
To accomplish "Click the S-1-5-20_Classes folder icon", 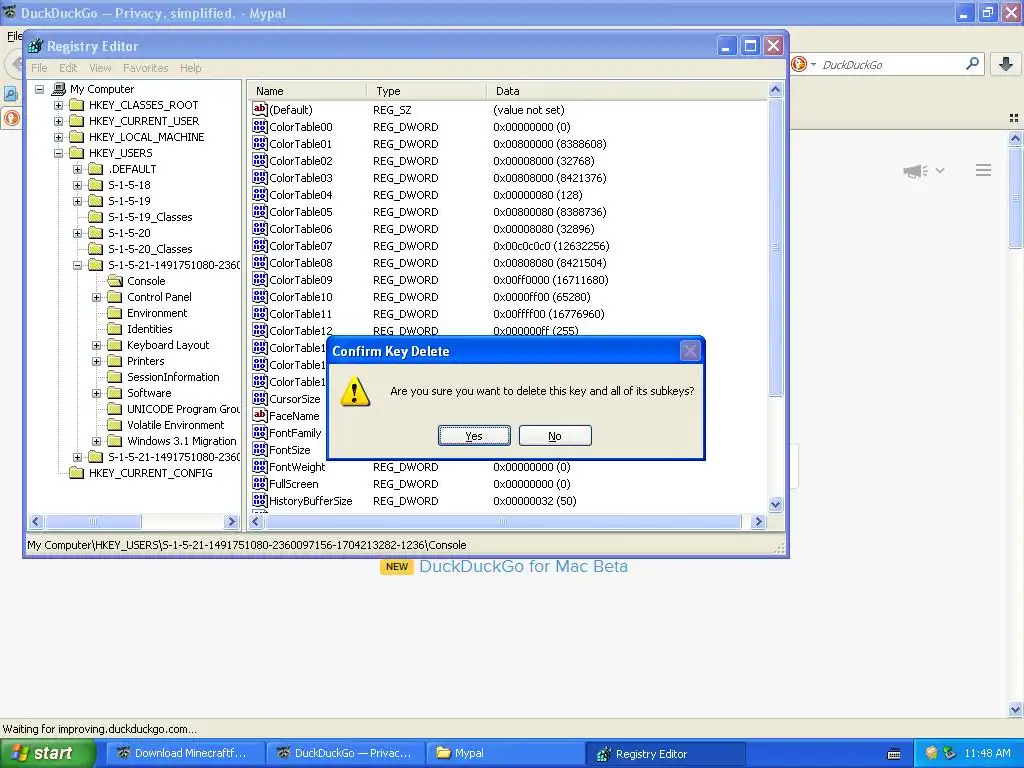I will 96,249.
